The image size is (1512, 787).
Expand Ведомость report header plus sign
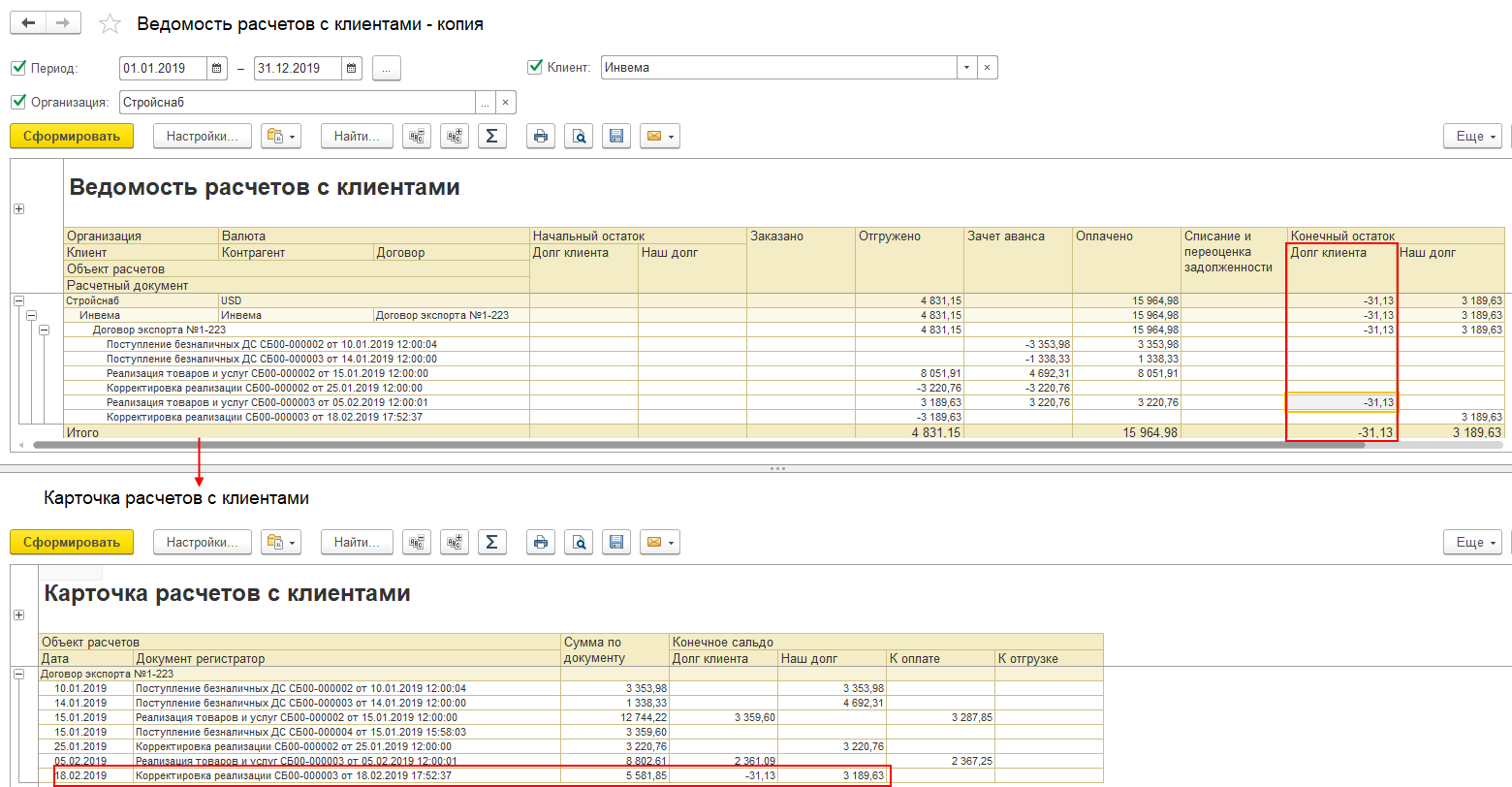click(x=18, y=209)
